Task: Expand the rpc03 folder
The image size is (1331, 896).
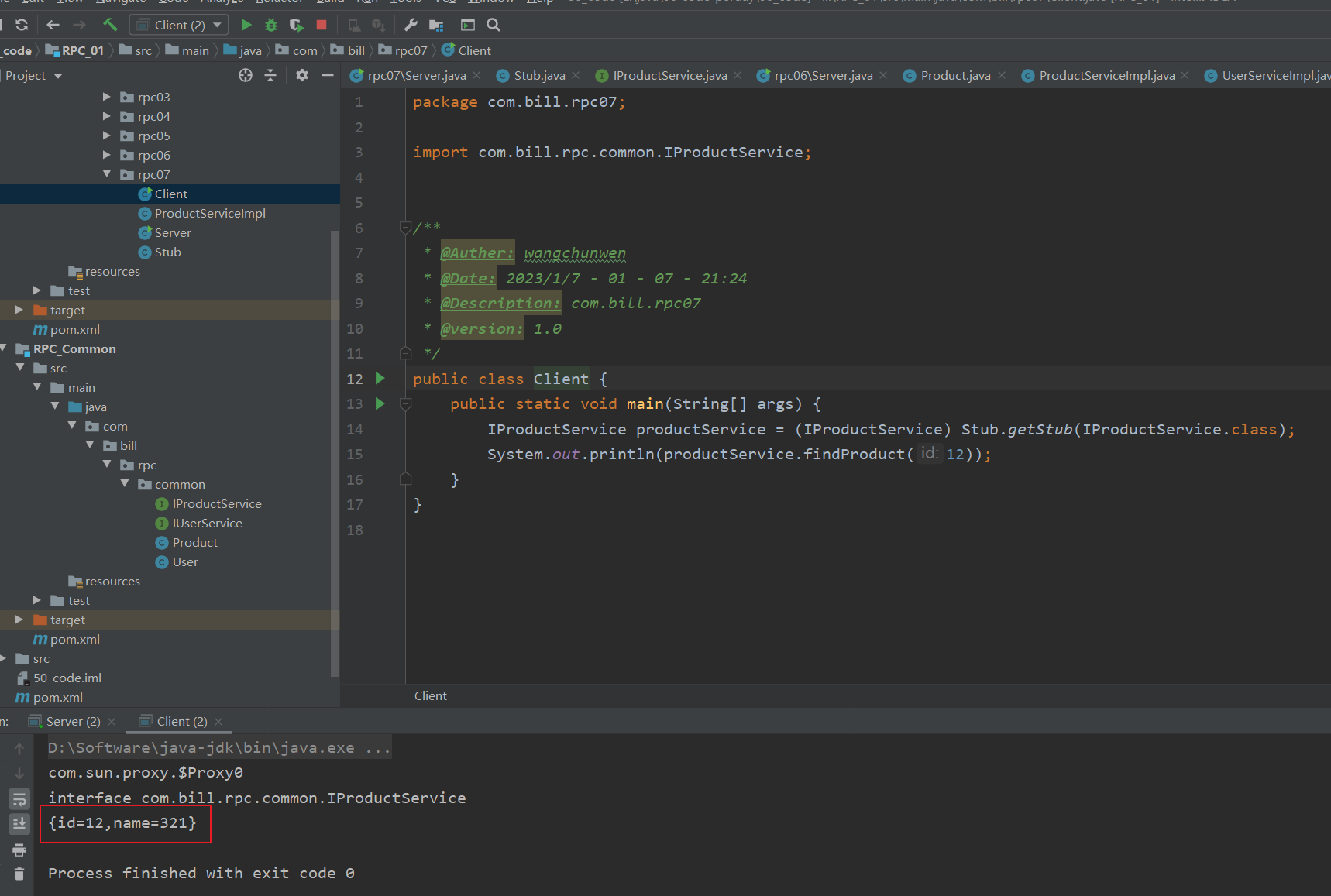Action: 107,97
